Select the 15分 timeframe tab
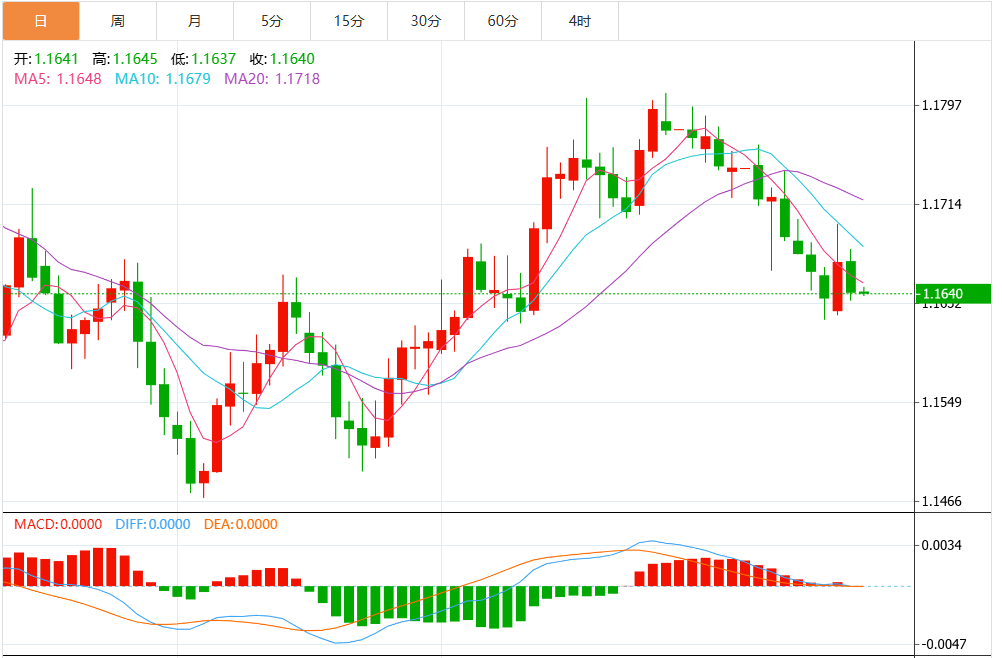The image size is (1002, 658). [x=348, y=21]
